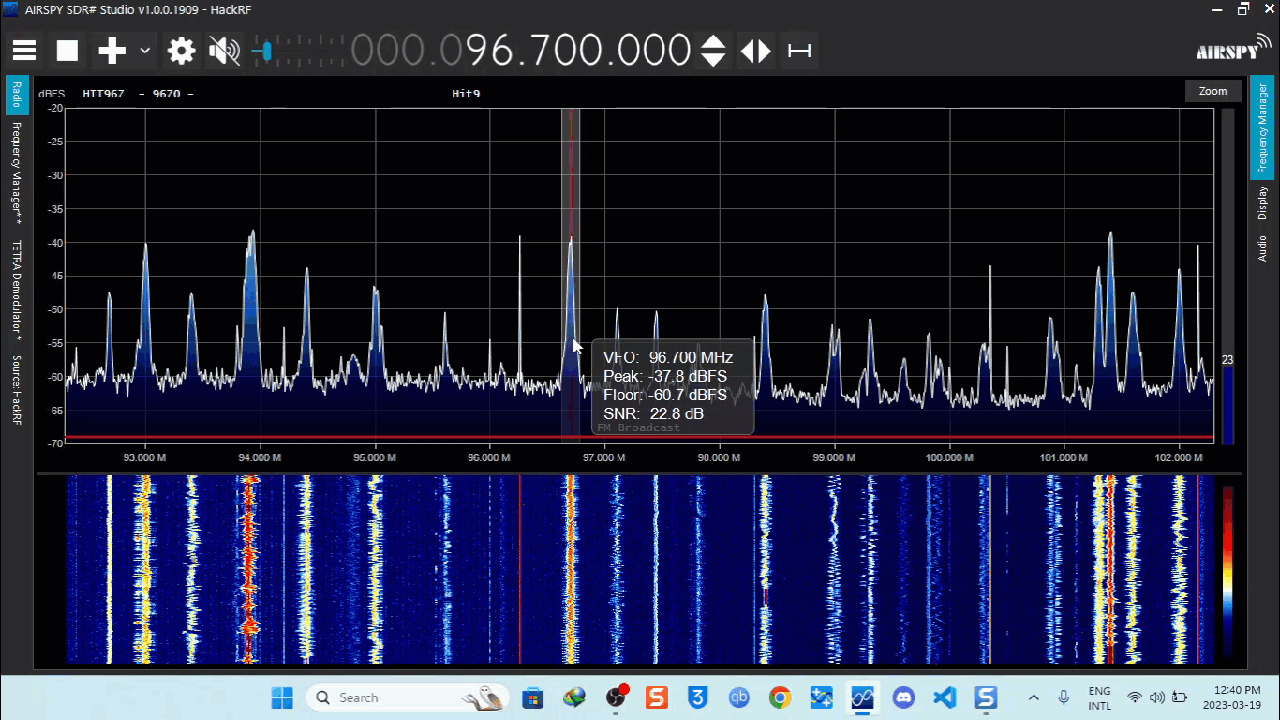Click the HIT967 RDS station text
Screen dimensions: 1280x720
pyautogui.click(x=103, y=94)
